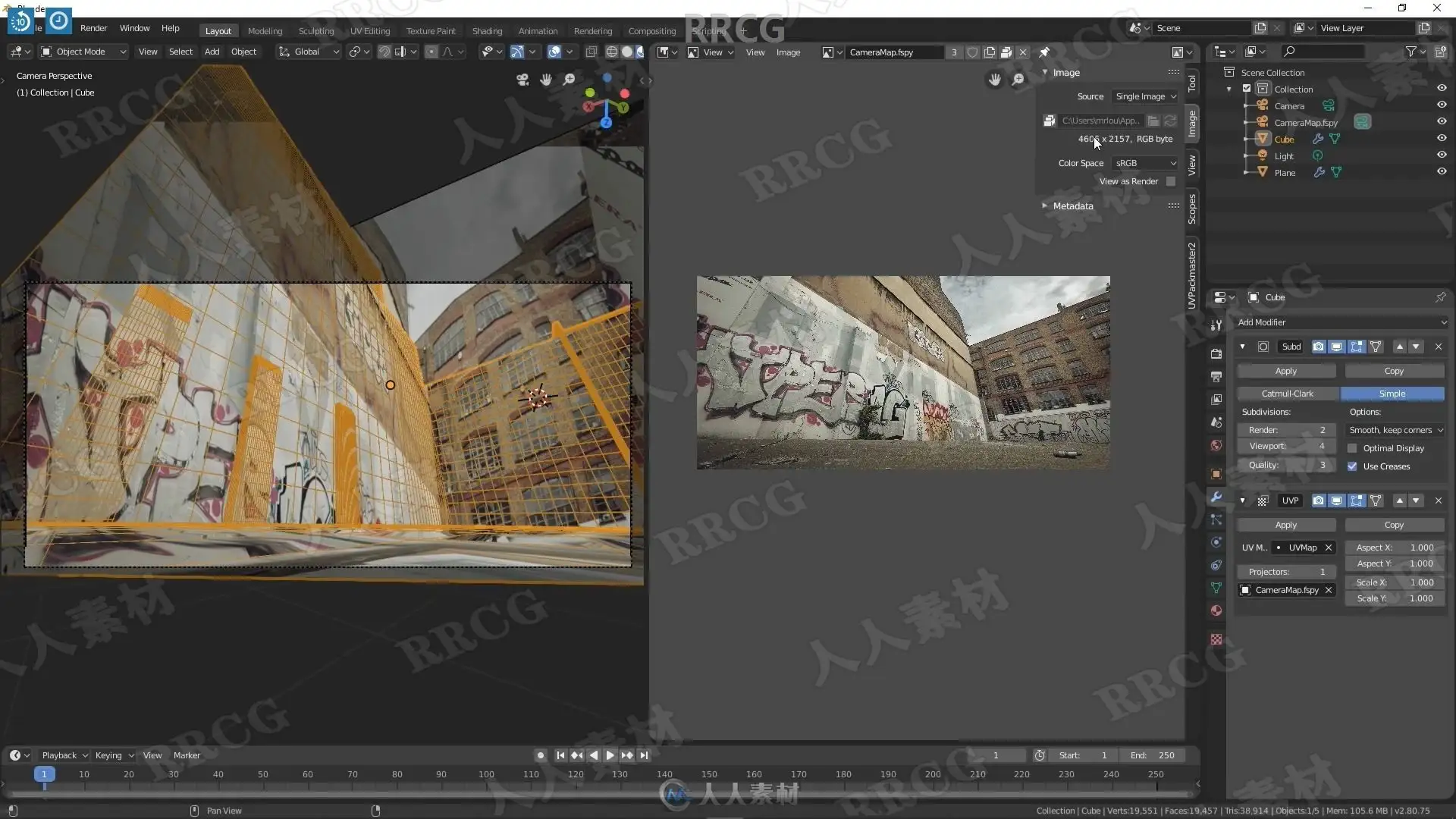Enable the Optimal Display checkbox
1456x819 pixels.
pyautogui.click(x=1352, y=448)
